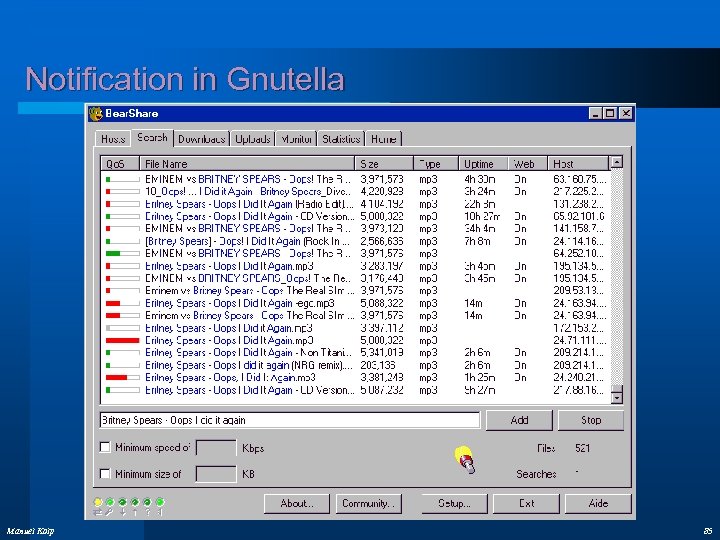Screen dimensions: 720x540
Task: Select the '10_Oops! ... I Did it Again' file row
Action: tap(248, 191)
